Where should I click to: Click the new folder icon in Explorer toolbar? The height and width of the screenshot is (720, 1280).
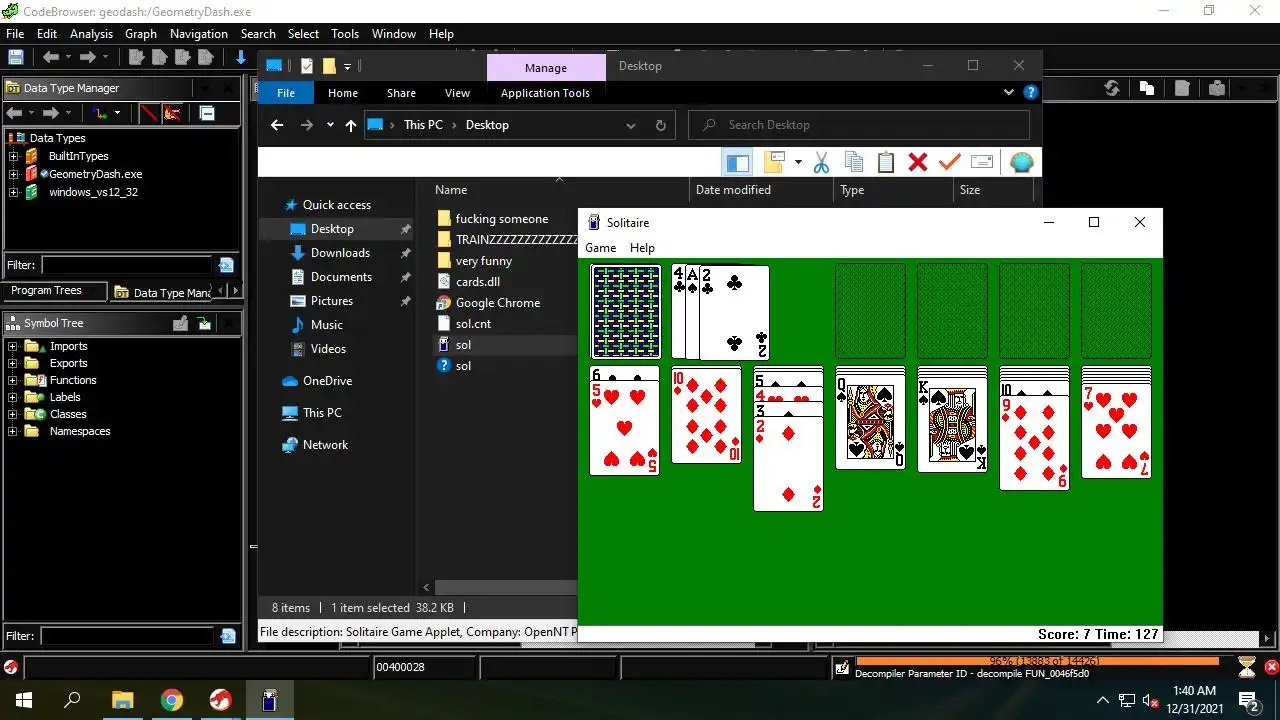click(x=774, y=162)
